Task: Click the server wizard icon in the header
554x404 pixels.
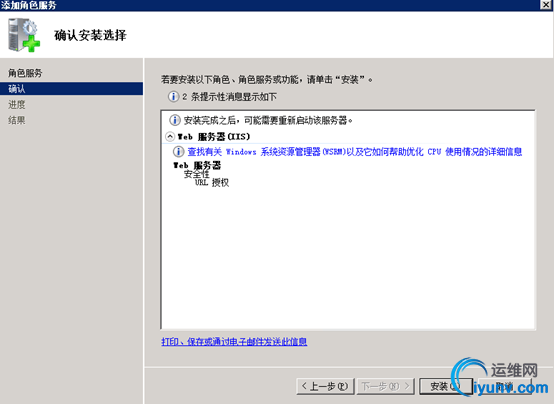Action: [x=24, y=35]
